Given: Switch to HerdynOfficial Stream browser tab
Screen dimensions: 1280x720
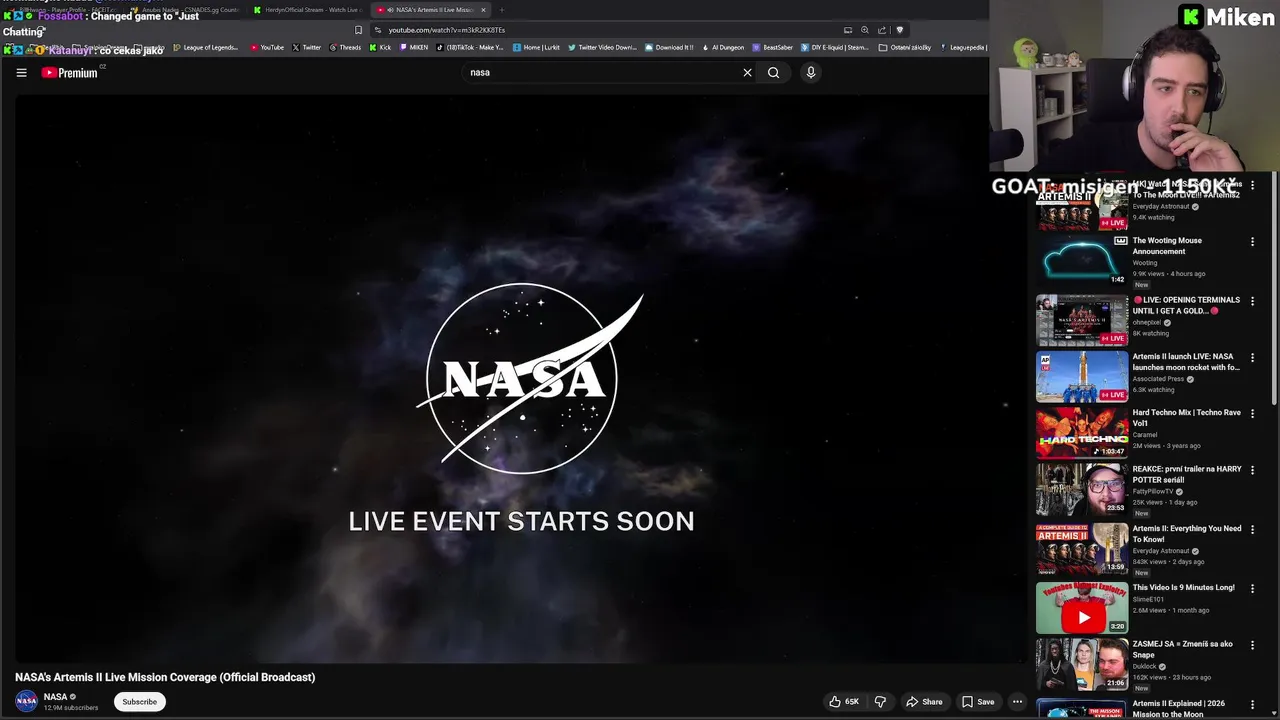Looking at the screenshot, I should tap(309, 10).
